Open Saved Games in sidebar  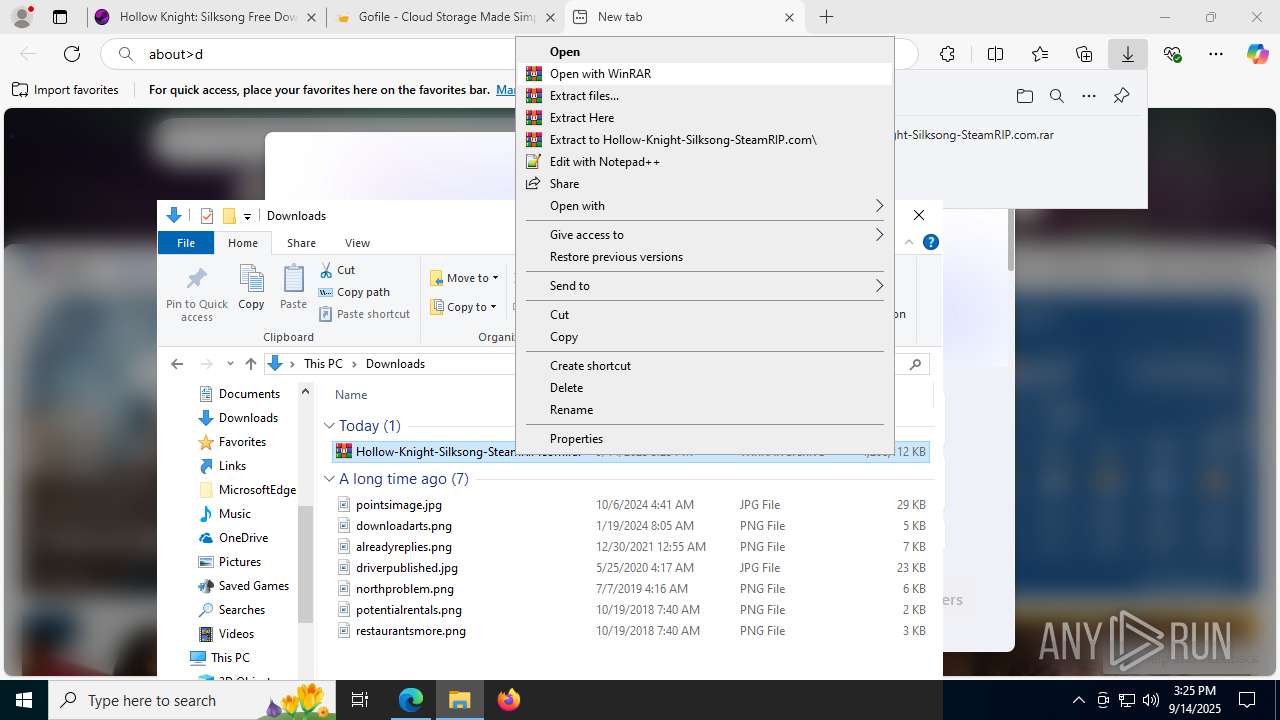pyautogui.click(x=253, y=586)
